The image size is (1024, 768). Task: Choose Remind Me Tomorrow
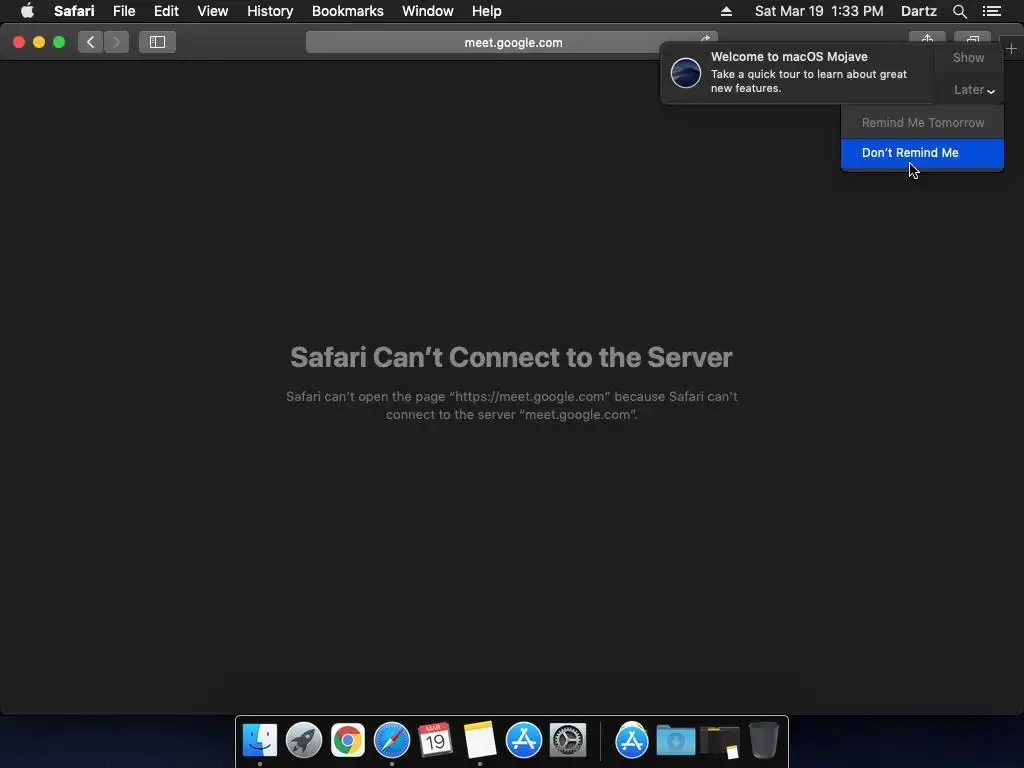tap(922, 123)
